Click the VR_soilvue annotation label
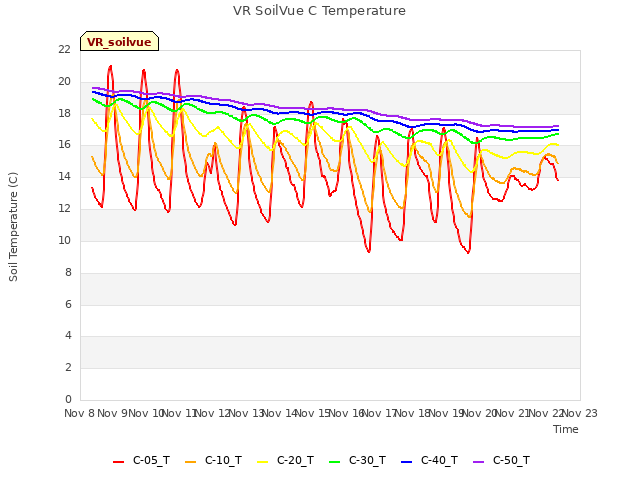 (x=119, y=42)
